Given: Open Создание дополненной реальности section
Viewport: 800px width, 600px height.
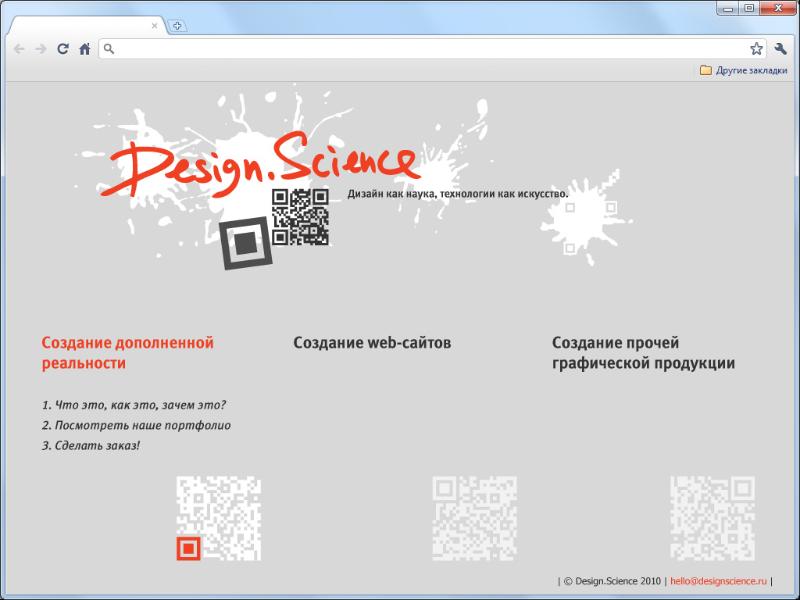Looking at the screenshot, I should [128, 353].
